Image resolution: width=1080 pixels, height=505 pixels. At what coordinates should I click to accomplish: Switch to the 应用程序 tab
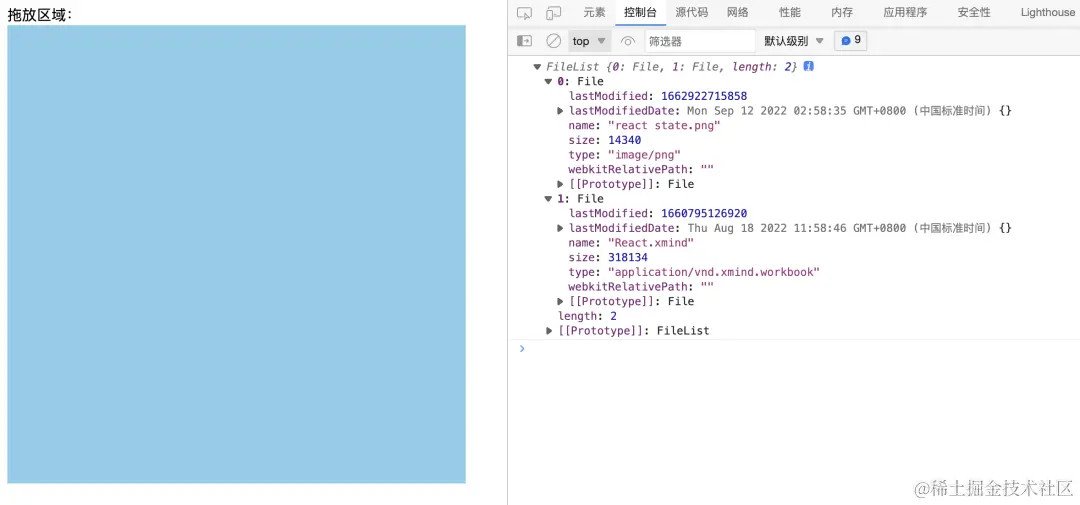(x=904, y=12)
